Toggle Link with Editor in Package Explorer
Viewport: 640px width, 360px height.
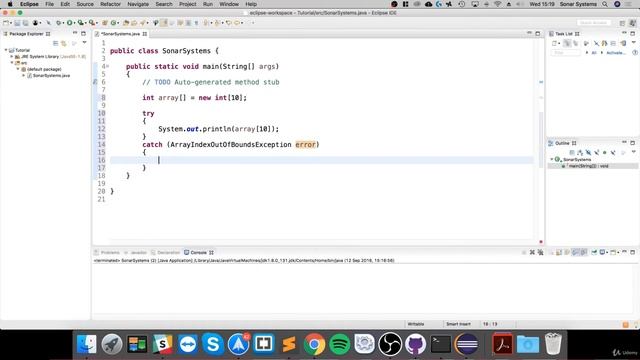(64, 43)
